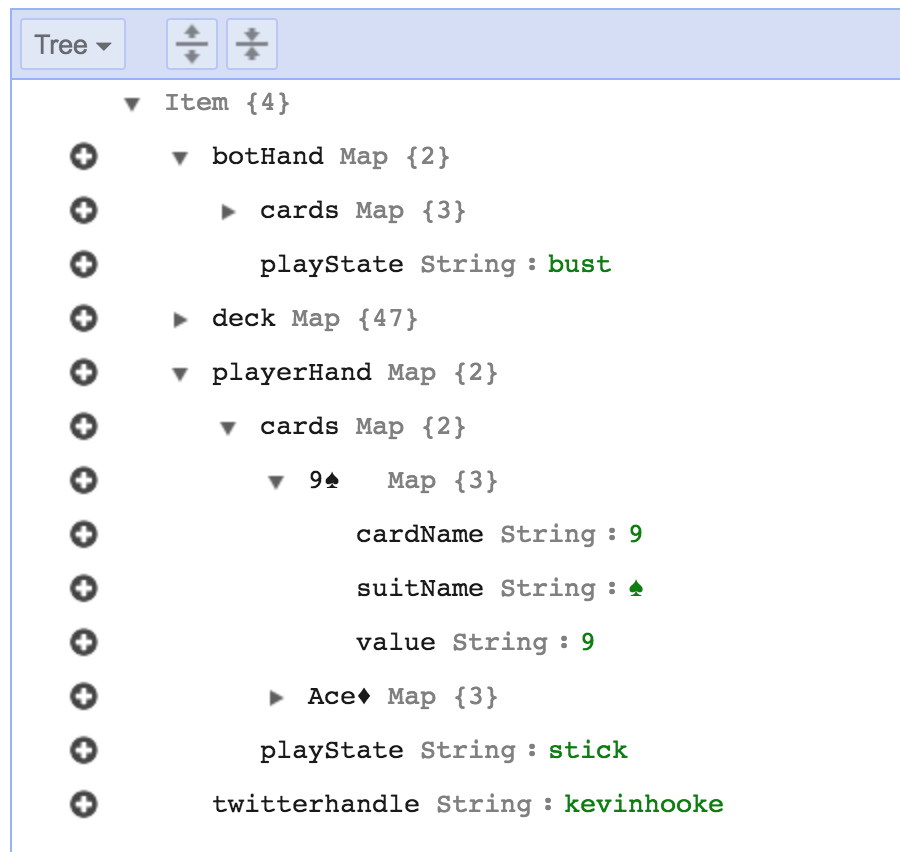
Task: Expand the Ace♦ card map
Action: tap(277, 698)
